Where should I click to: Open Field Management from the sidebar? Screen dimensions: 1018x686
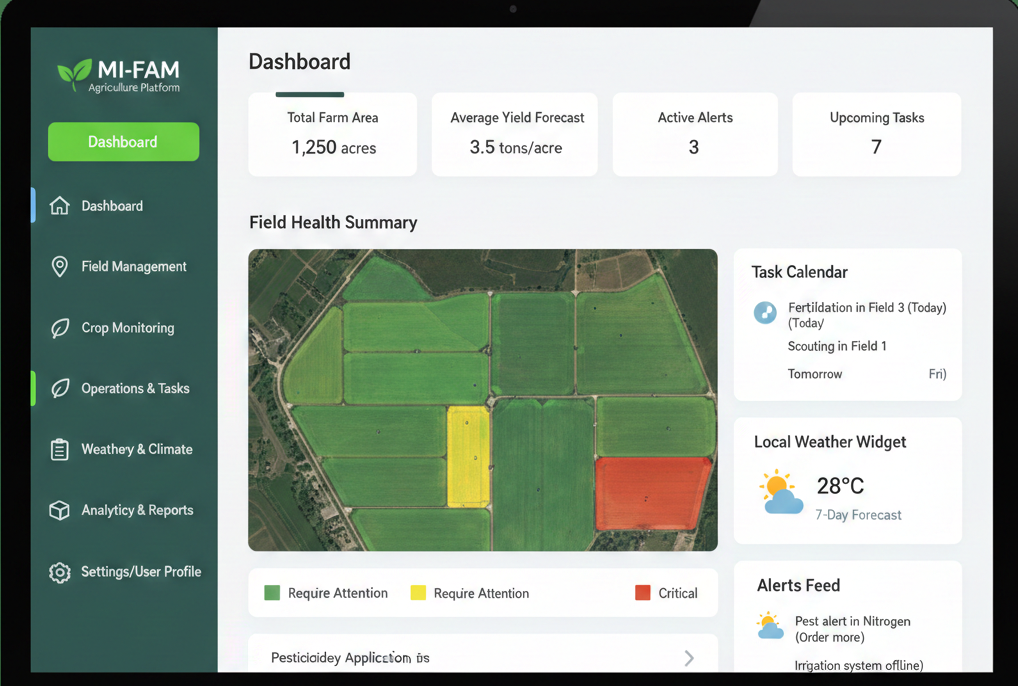coord(134,267)
